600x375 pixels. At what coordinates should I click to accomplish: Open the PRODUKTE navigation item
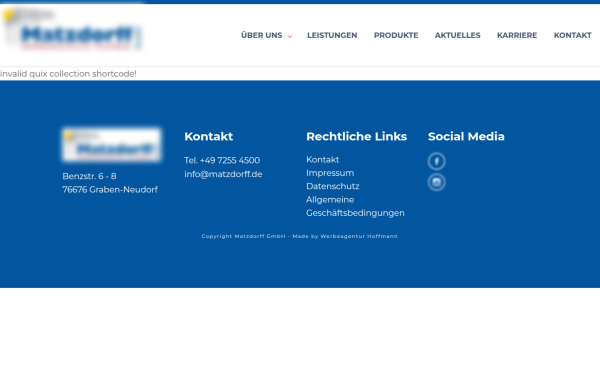396,35
